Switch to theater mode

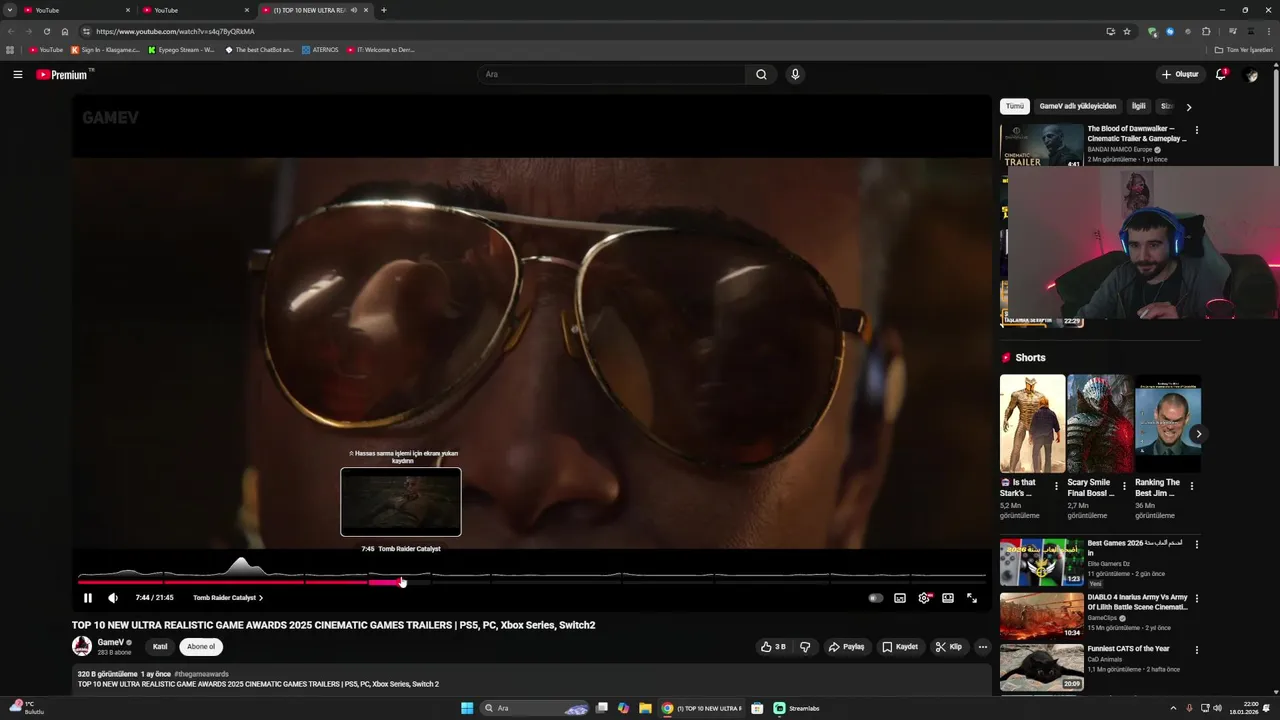pos(948,598)
